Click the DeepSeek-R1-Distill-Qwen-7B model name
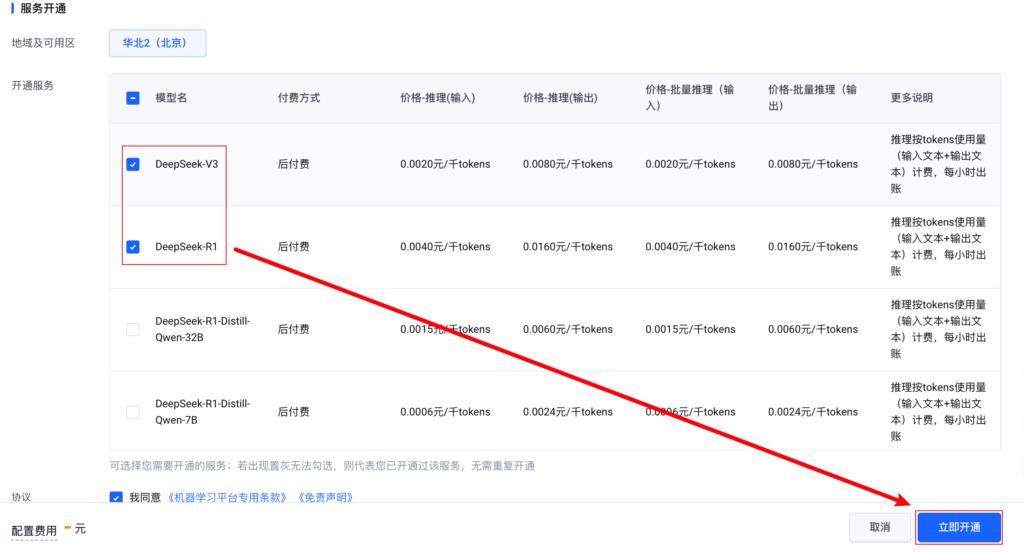 coord(202,412)
